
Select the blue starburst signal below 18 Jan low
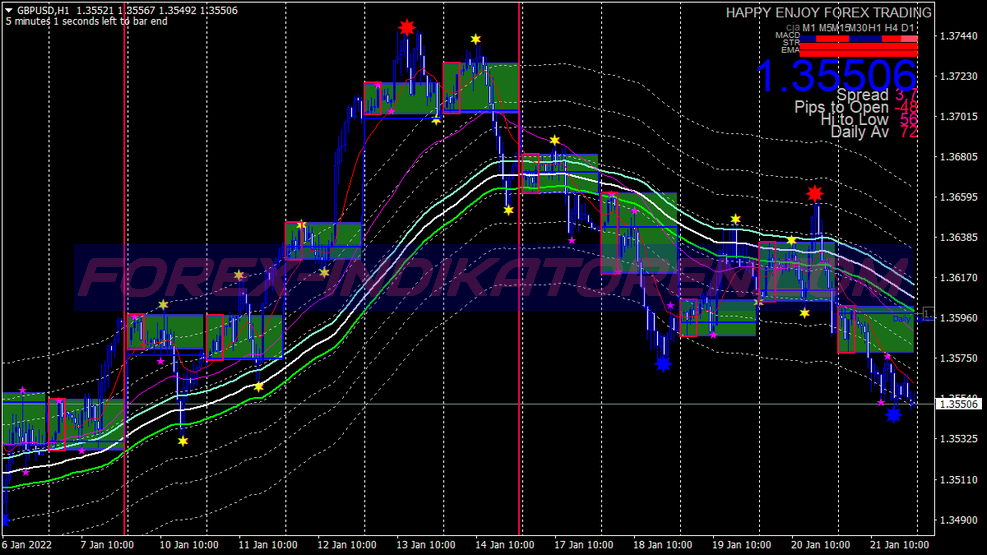click(662, 364)
